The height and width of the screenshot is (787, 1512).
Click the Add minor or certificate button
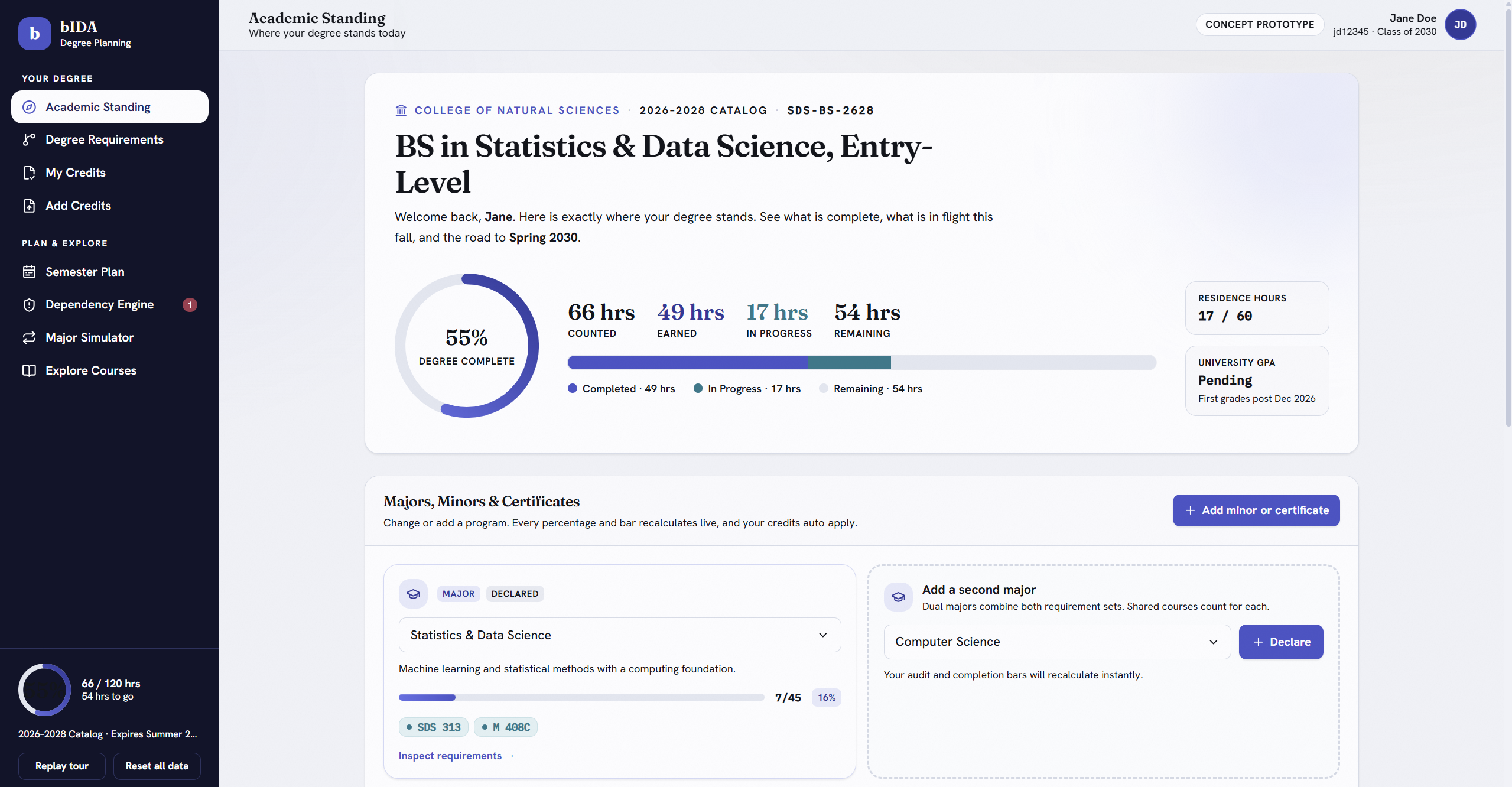[1256, 510]
